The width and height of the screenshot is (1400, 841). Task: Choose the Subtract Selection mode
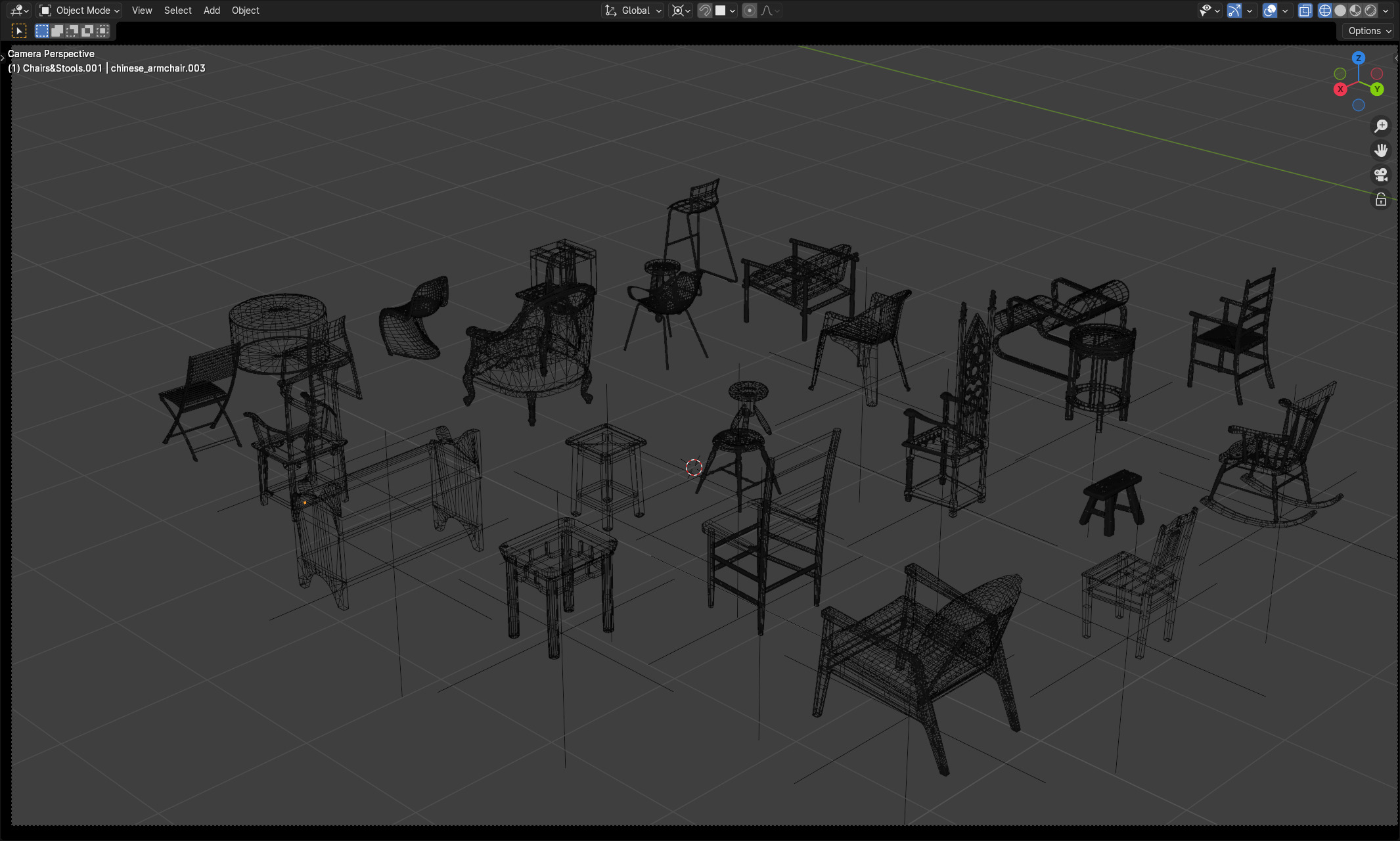(72, 31)
